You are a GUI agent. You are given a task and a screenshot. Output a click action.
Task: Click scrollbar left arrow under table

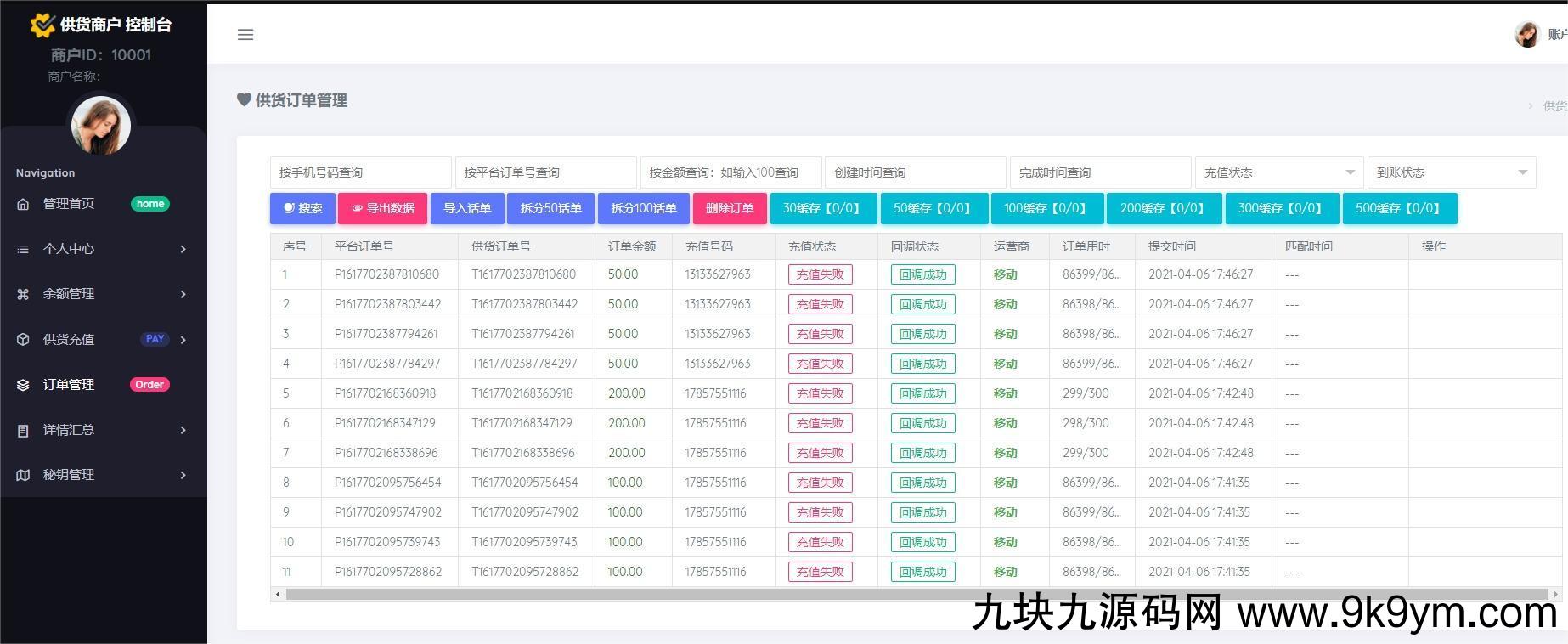(278, 594)
